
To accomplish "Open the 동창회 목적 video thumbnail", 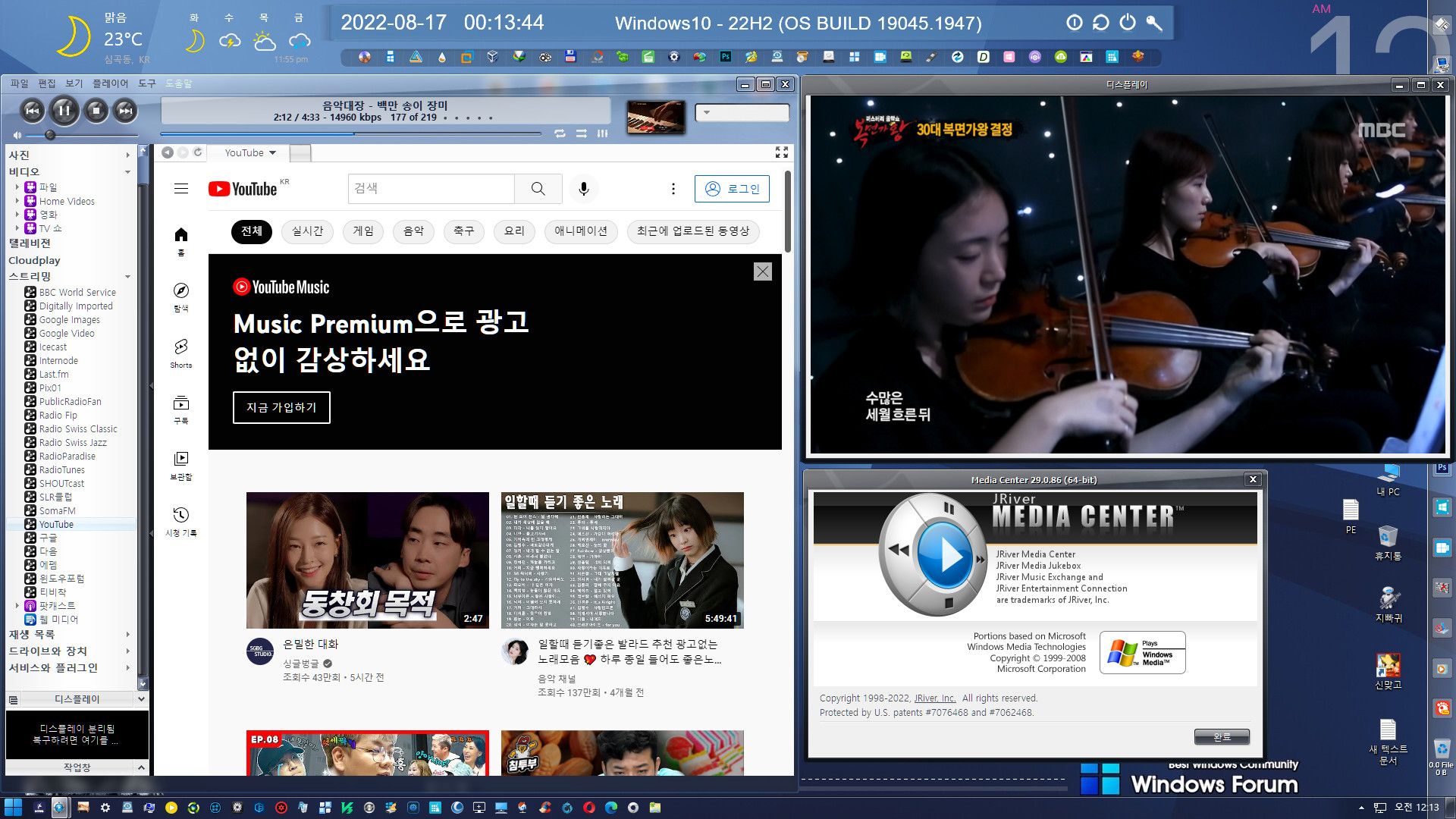I will [368, 560].
